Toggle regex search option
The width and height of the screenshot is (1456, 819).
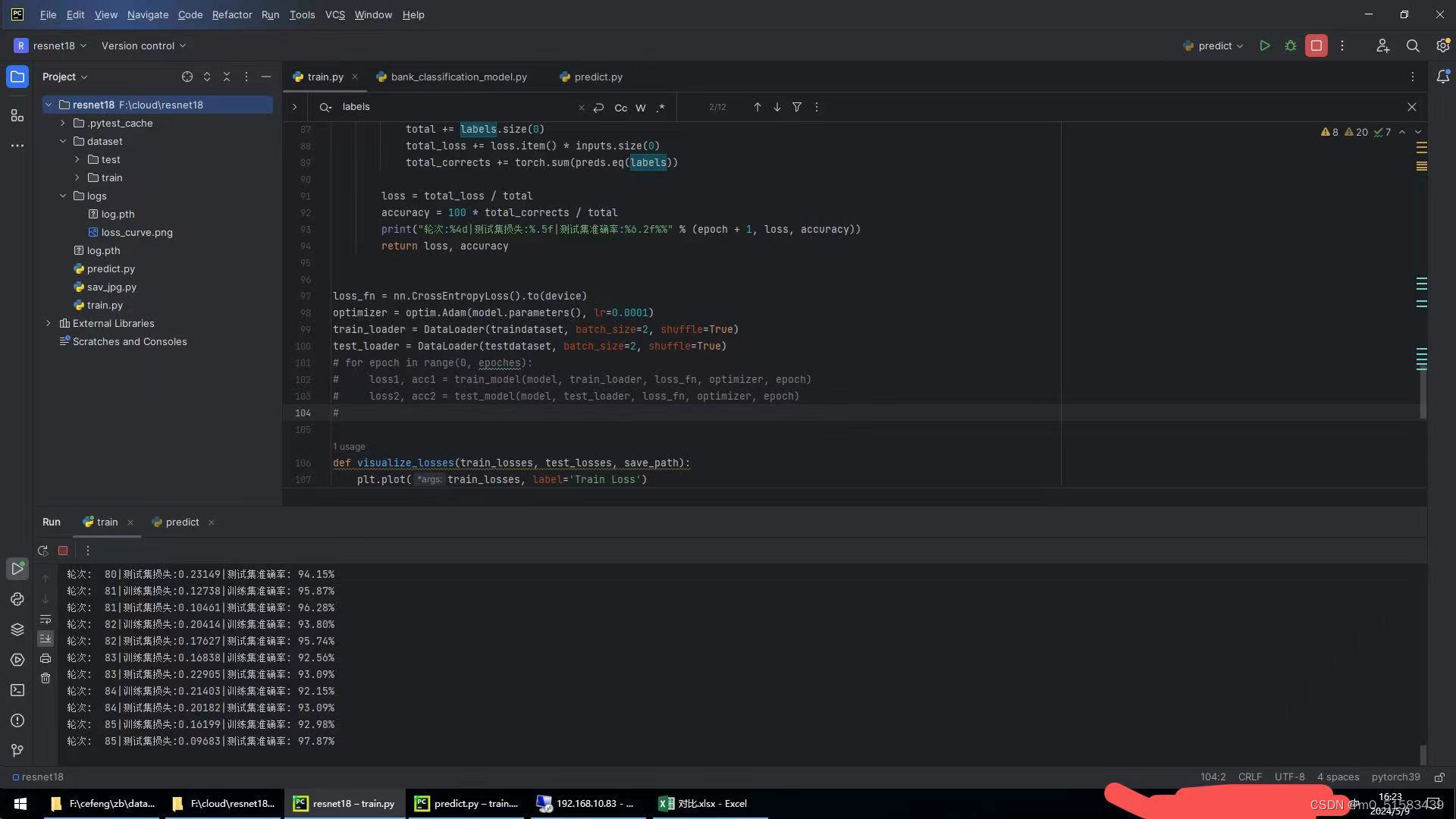(661, 108)
